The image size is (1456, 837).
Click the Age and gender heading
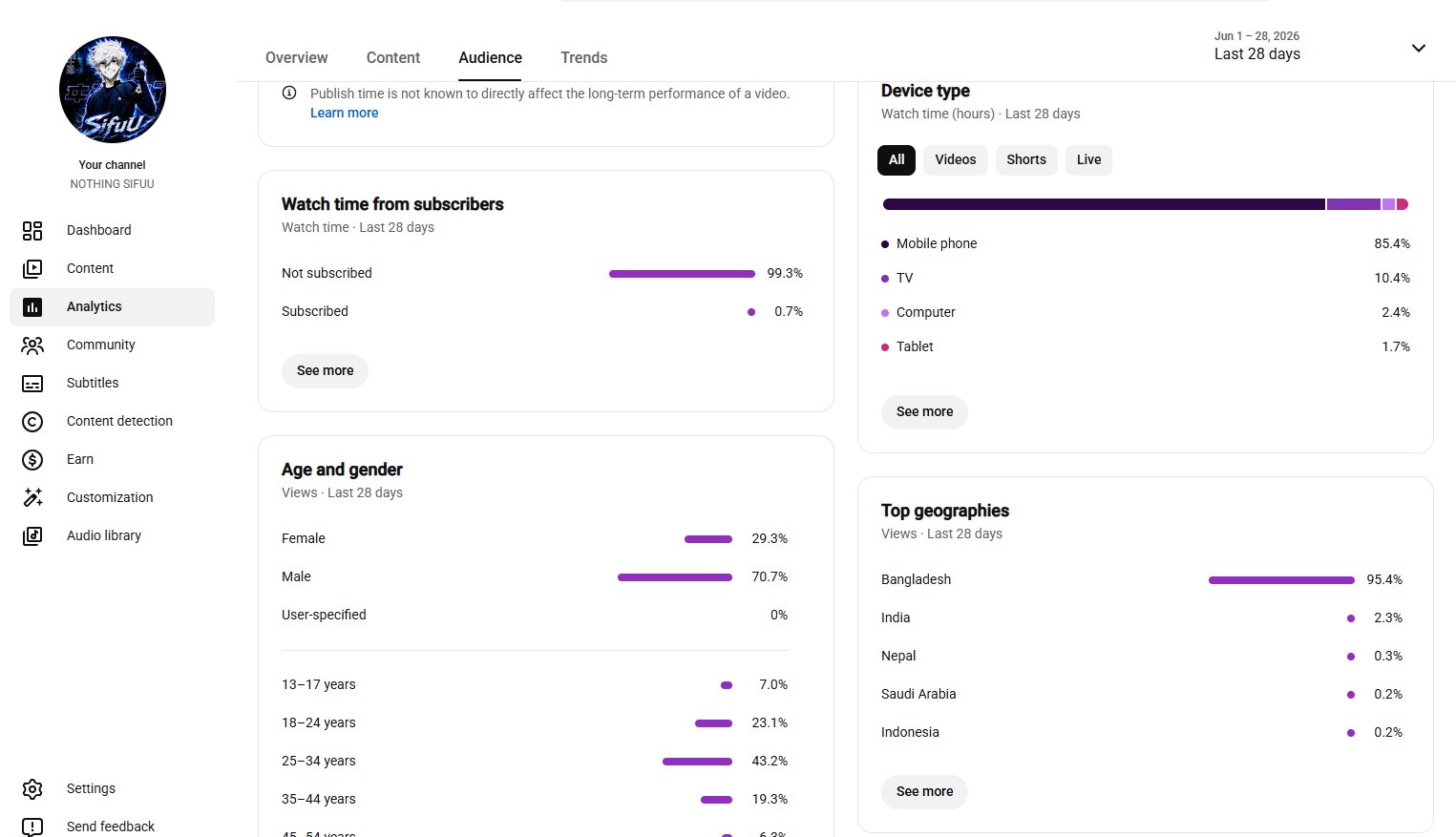342,470
